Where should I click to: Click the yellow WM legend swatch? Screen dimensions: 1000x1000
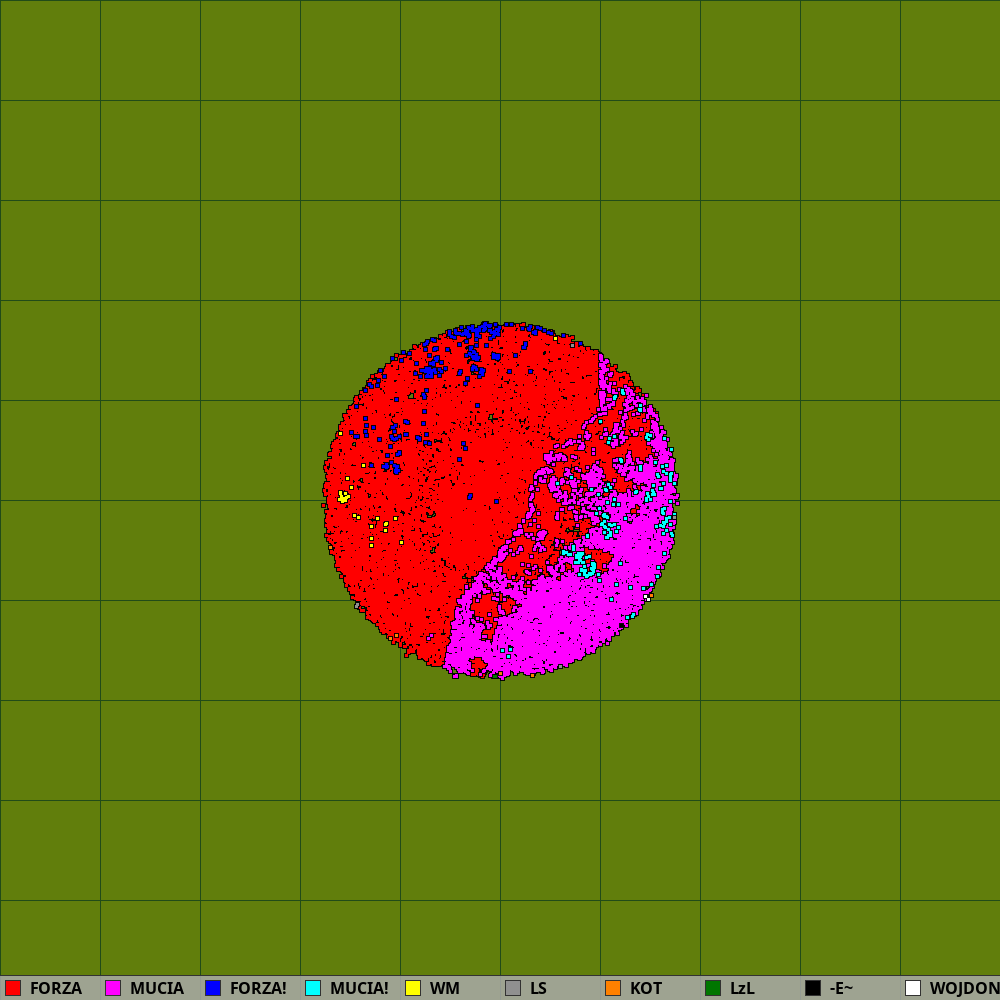413,988
